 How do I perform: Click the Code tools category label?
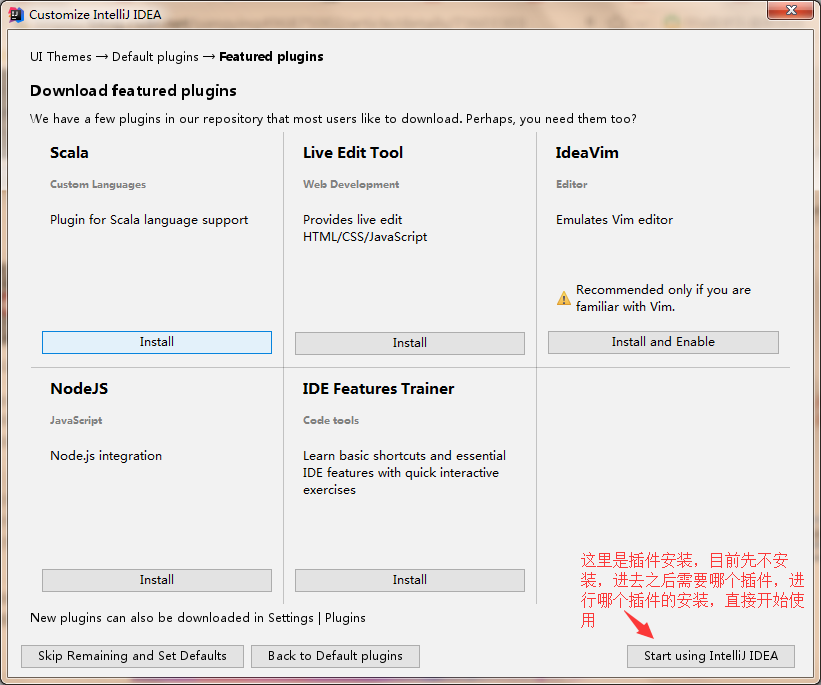click(x=331, y=420)
